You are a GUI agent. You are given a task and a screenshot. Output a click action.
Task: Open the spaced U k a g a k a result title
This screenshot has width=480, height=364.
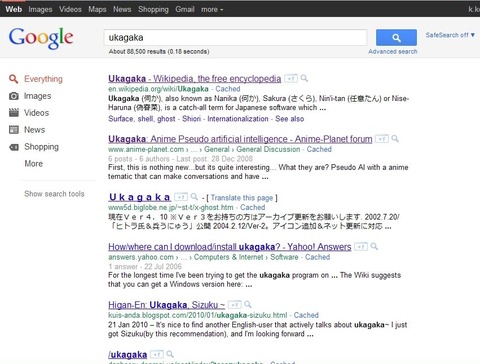coord(140,197)
